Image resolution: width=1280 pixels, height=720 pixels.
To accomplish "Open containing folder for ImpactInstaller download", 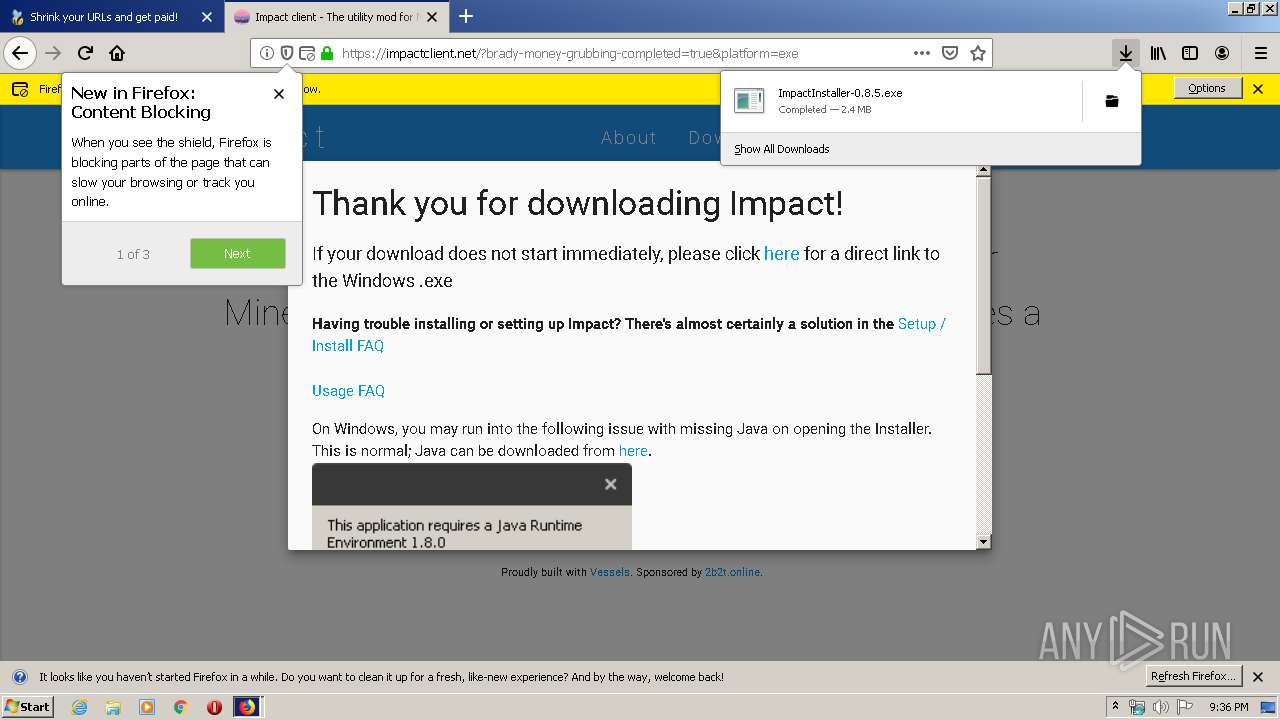I will 1112,101.
